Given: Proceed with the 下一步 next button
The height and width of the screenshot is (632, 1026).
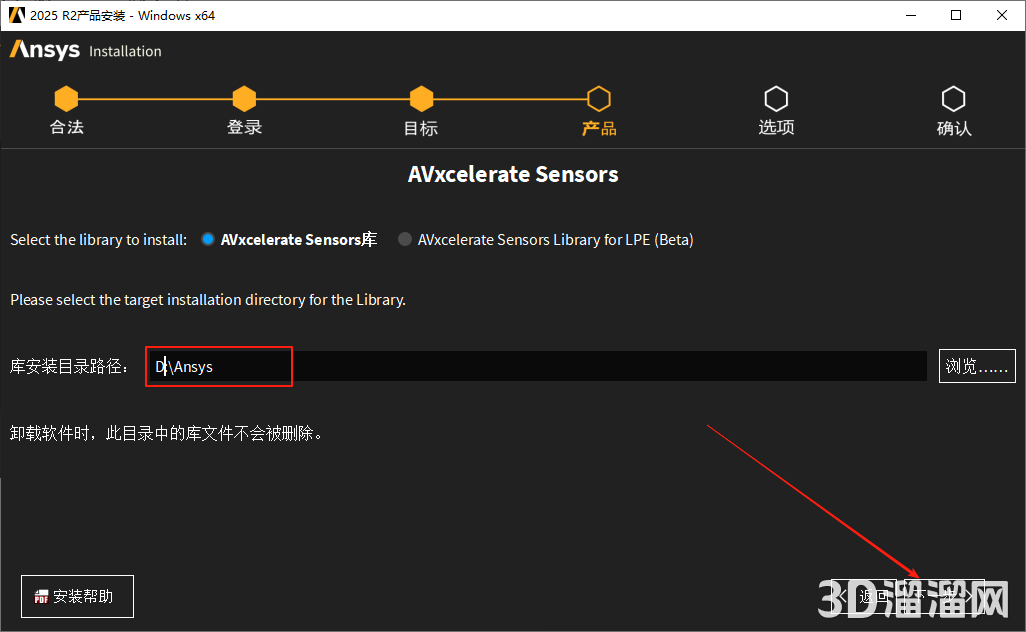Looking at the screenshot, I should (x=945, y=597).
